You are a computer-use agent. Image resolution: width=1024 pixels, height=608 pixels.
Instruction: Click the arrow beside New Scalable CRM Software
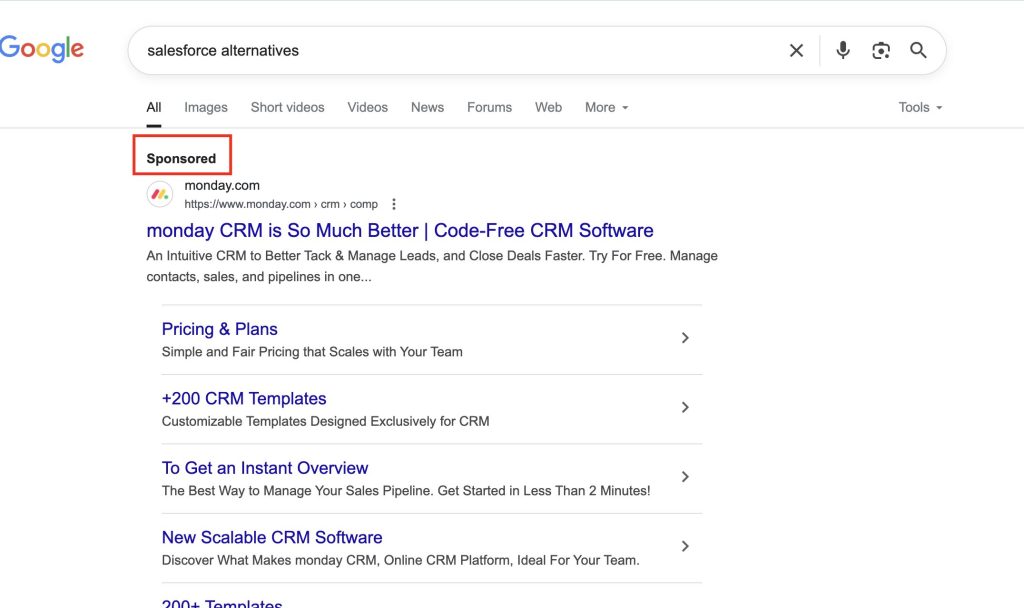coord(685,546)
